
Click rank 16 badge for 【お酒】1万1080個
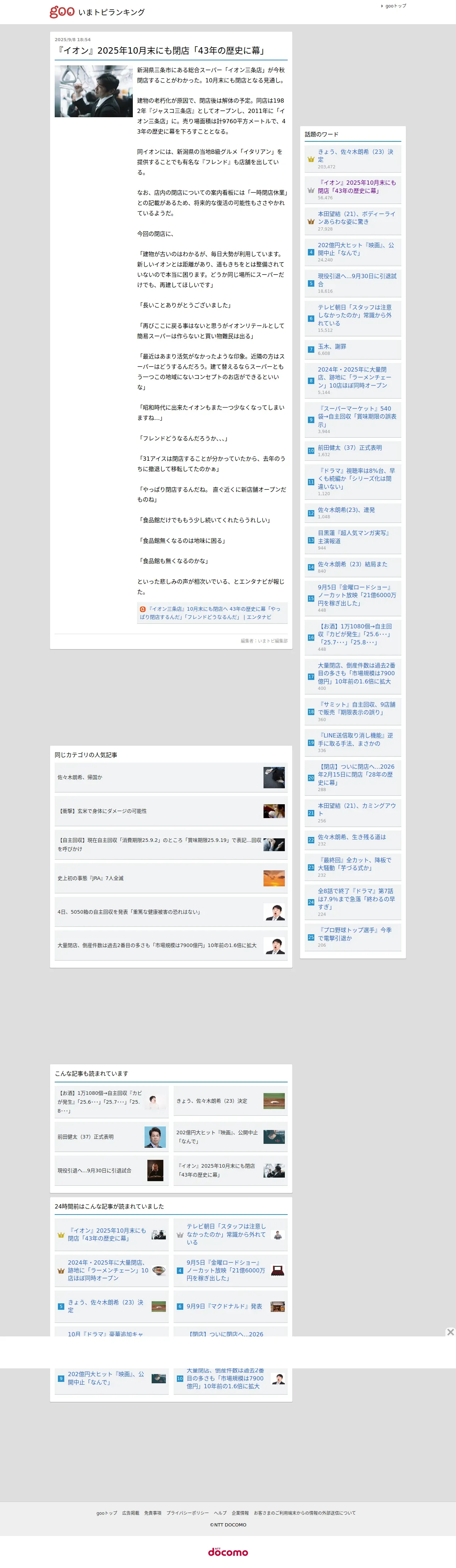[311, 637]
